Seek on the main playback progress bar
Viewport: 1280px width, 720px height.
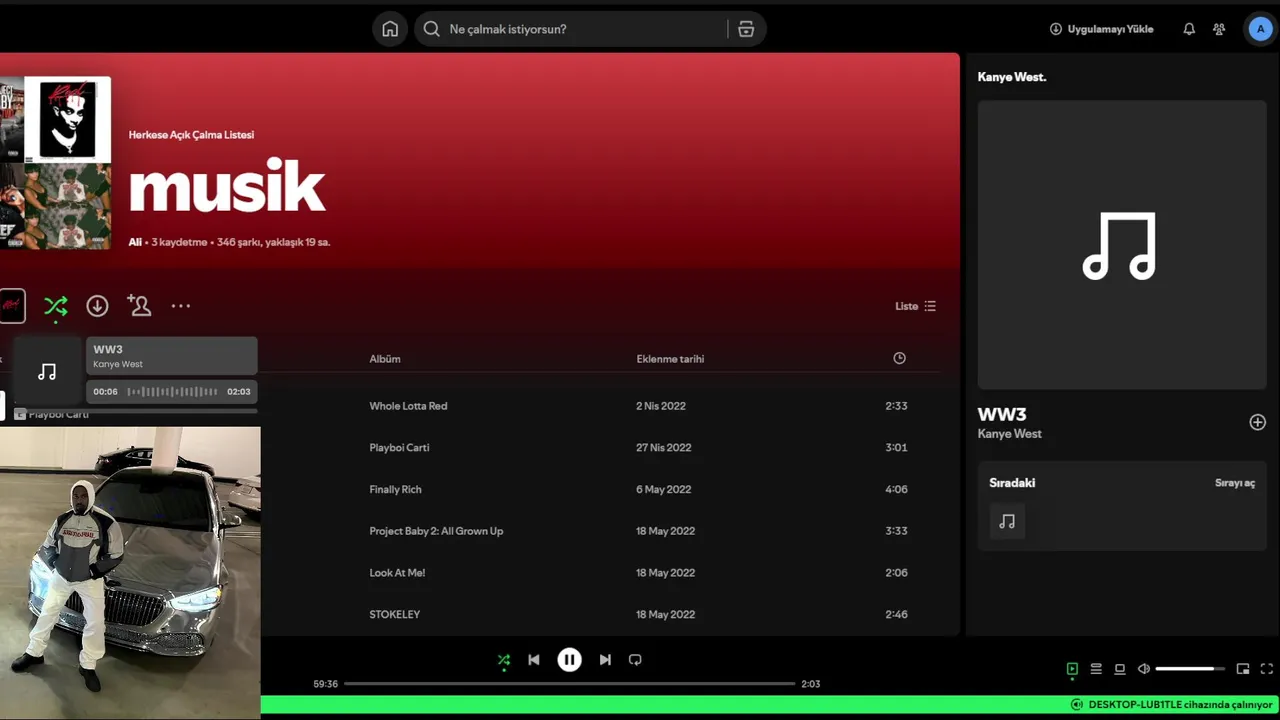569,684
